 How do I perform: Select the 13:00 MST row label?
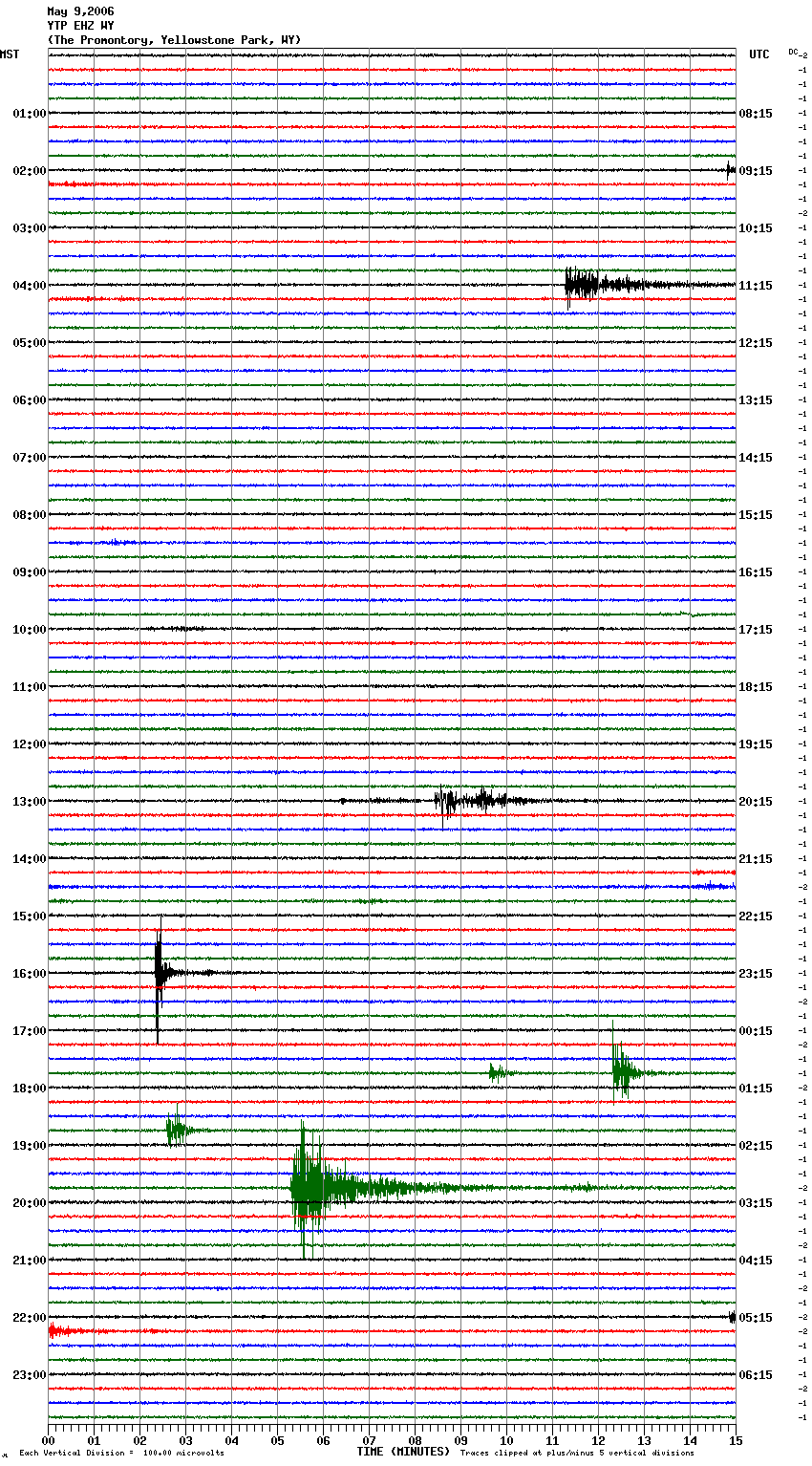coord(29,802)
